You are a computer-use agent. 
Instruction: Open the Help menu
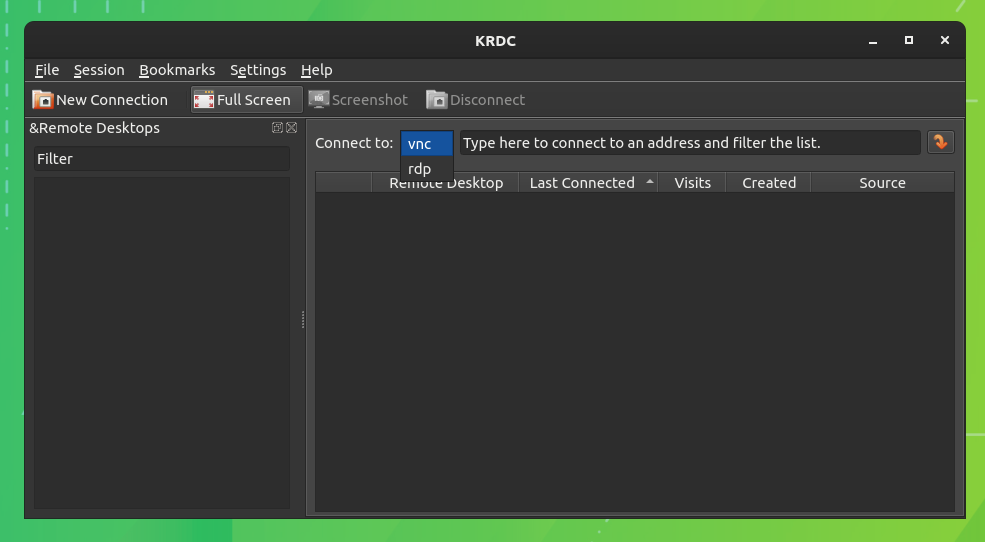pos(316,70)
